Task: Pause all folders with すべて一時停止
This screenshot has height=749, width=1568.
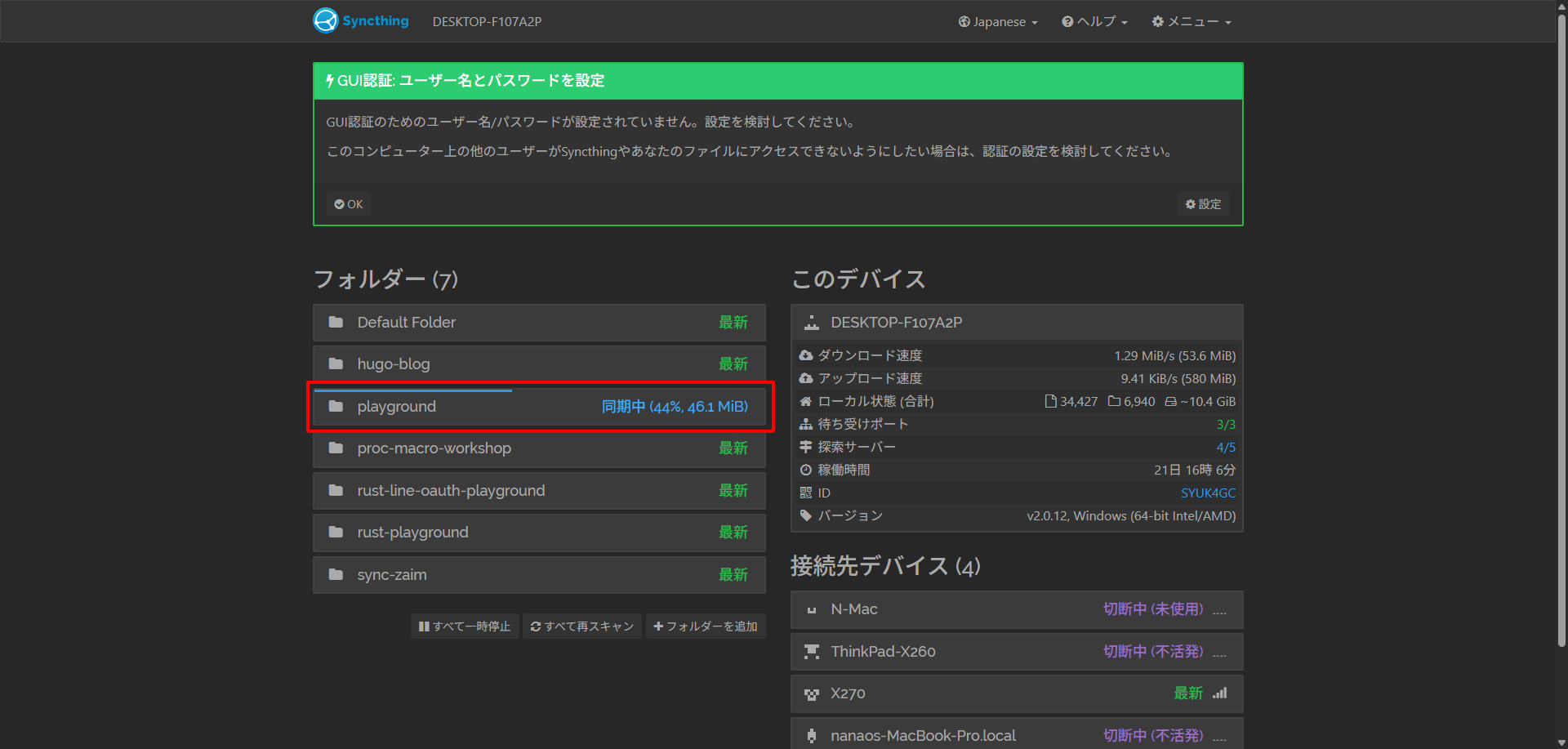Action: pyautogui.click(x=465, y=626)
